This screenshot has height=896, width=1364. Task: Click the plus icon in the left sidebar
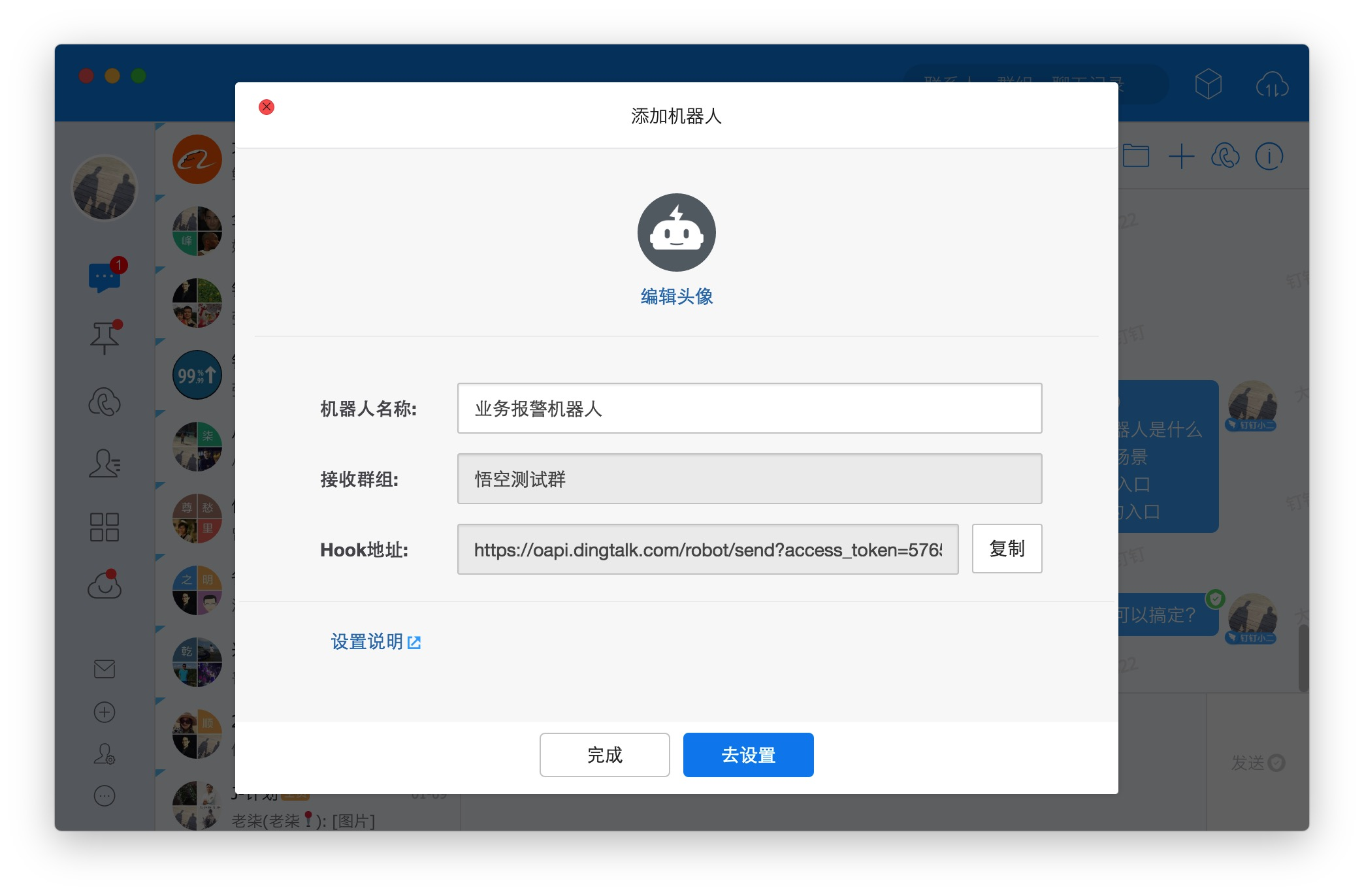tap(103, 712)
